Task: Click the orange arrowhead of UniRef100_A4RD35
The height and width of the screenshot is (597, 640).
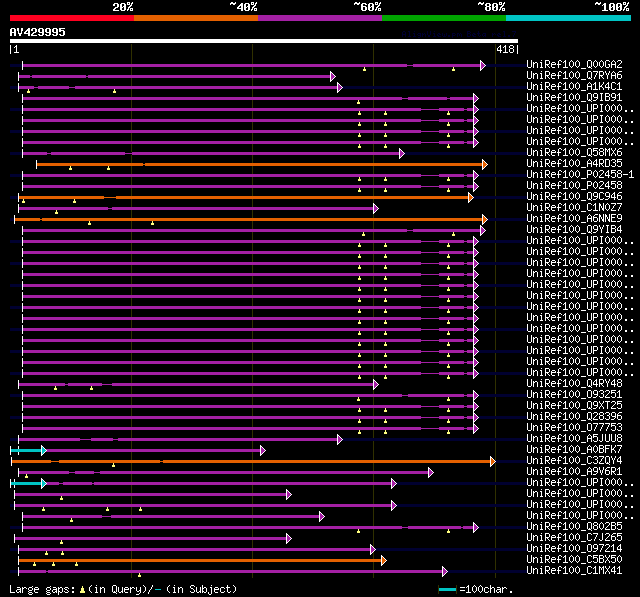Action: [485, 164]
